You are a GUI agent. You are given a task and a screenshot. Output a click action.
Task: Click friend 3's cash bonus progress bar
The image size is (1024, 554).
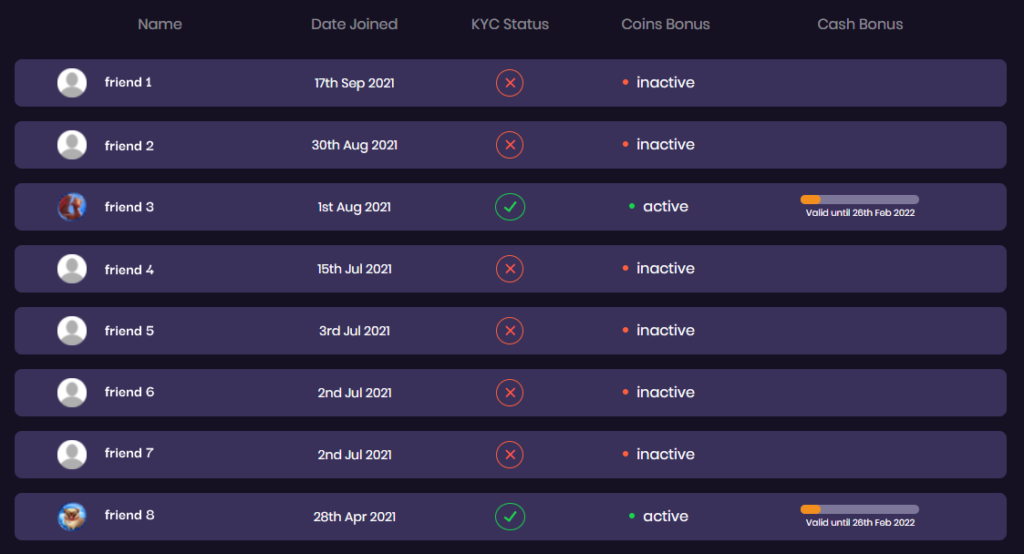(x=859, y=199)
